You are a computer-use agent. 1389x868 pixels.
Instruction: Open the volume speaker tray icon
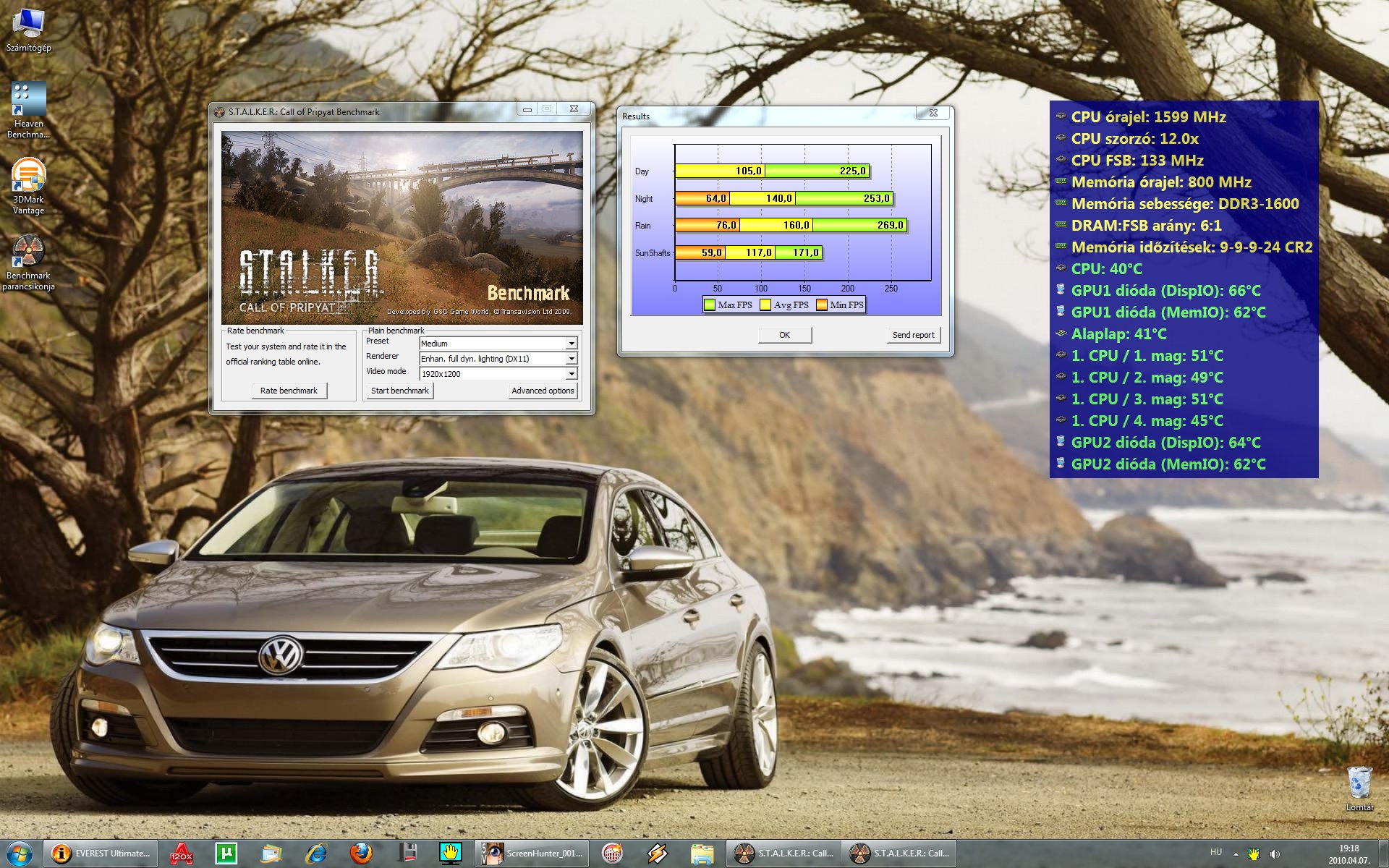(1275, 854)
